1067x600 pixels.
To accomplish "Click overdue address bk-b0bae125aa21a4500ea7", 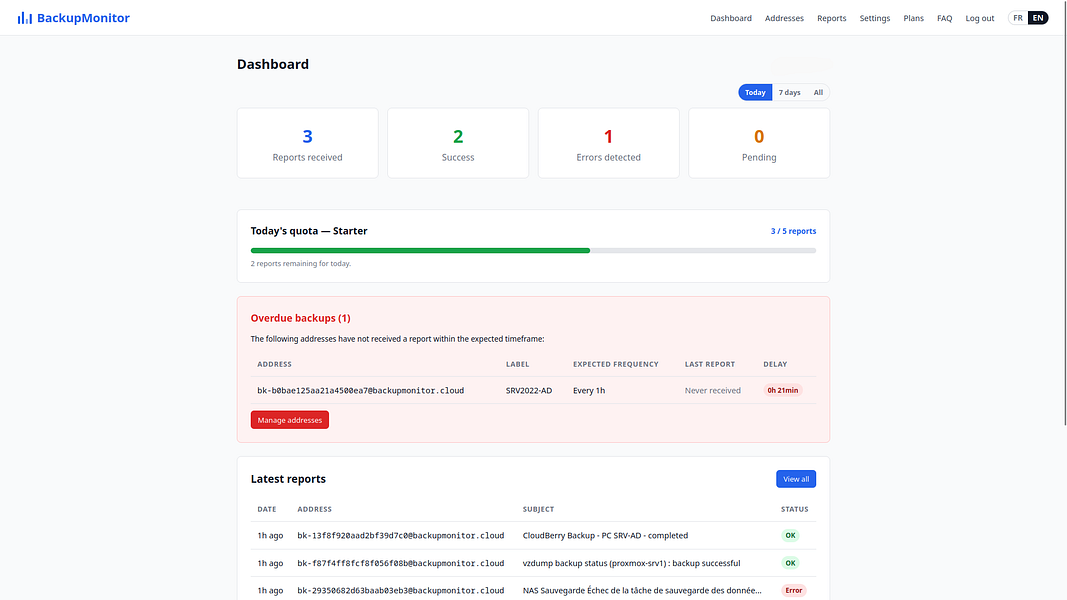I will click(x=361, y=390).
